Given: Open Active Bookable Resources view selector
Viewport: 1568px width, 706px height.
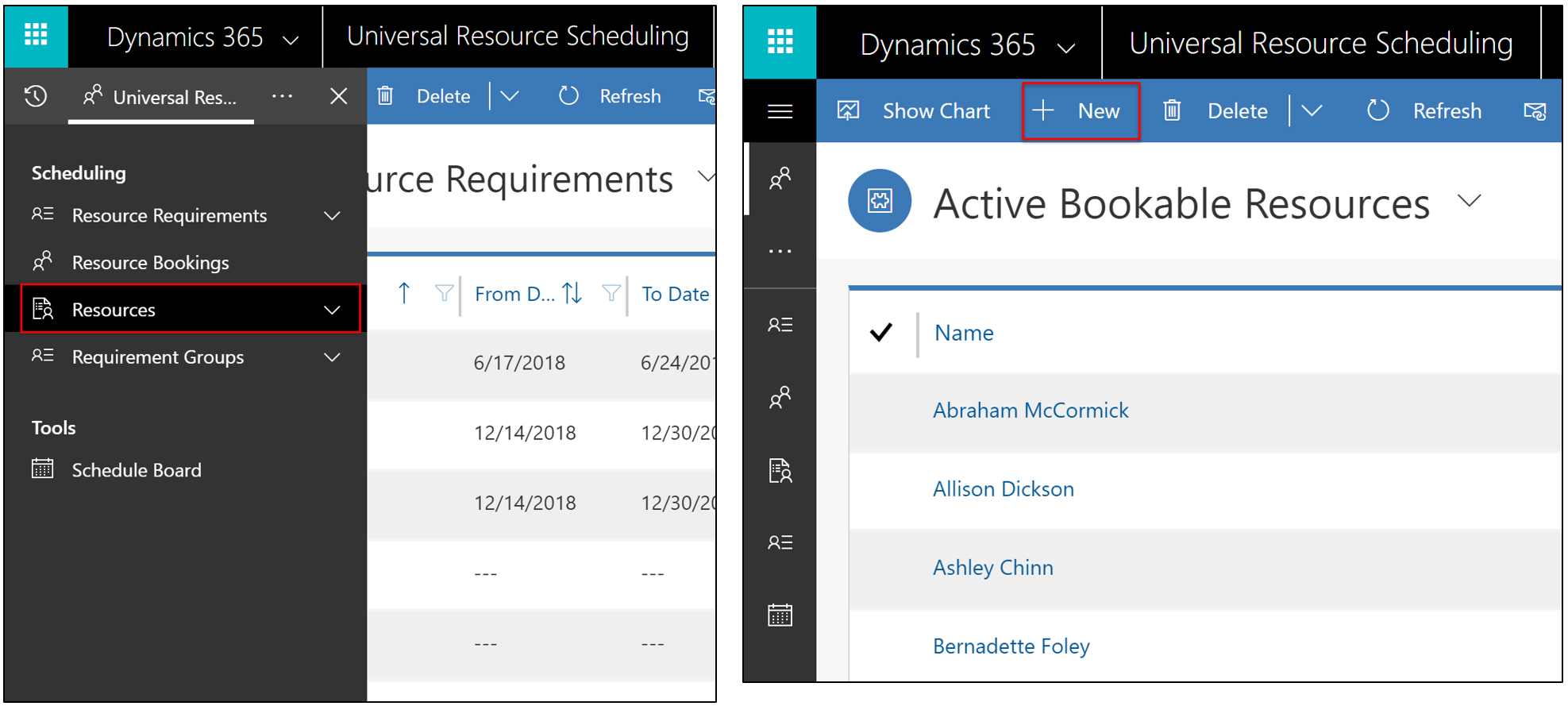Looking at the screenshot, I should (1470, 200).
